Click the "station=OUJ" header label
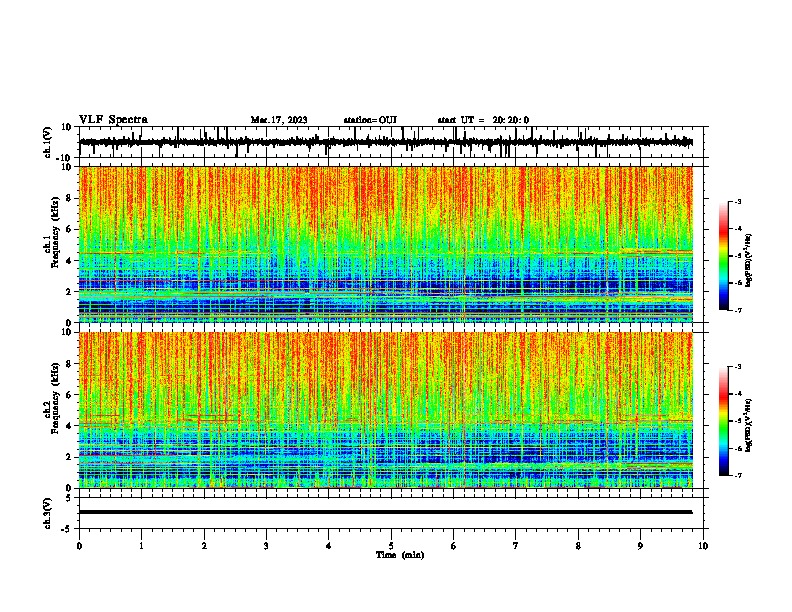This screenshot has width=792, height=612. pos(370,120)
